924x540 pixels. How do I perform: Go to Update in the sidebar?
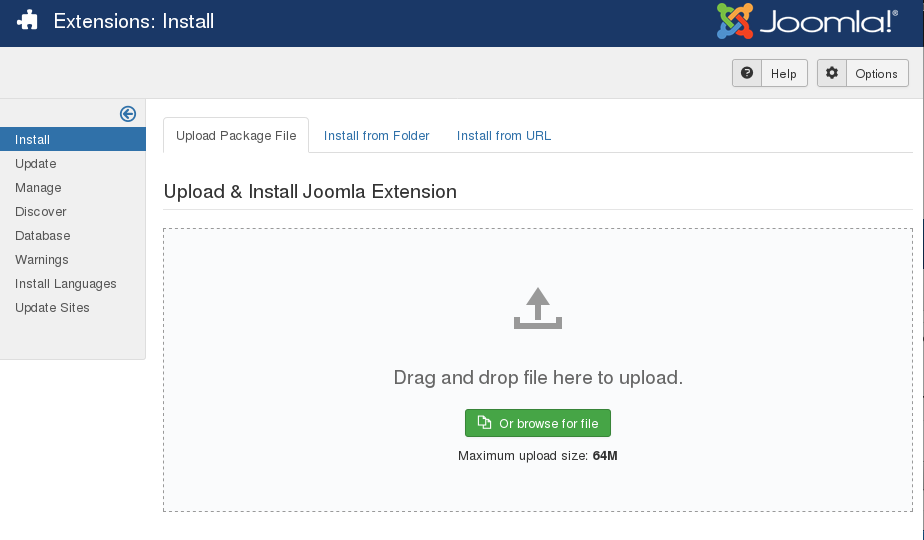[x=36, y=164]
